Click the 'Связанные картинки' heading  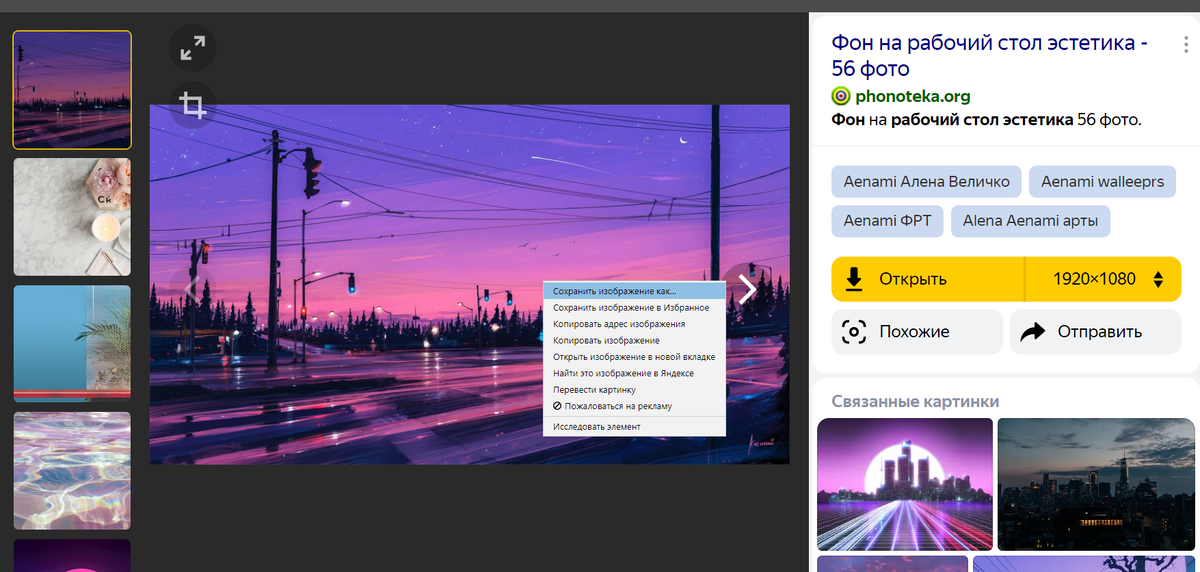915,402
